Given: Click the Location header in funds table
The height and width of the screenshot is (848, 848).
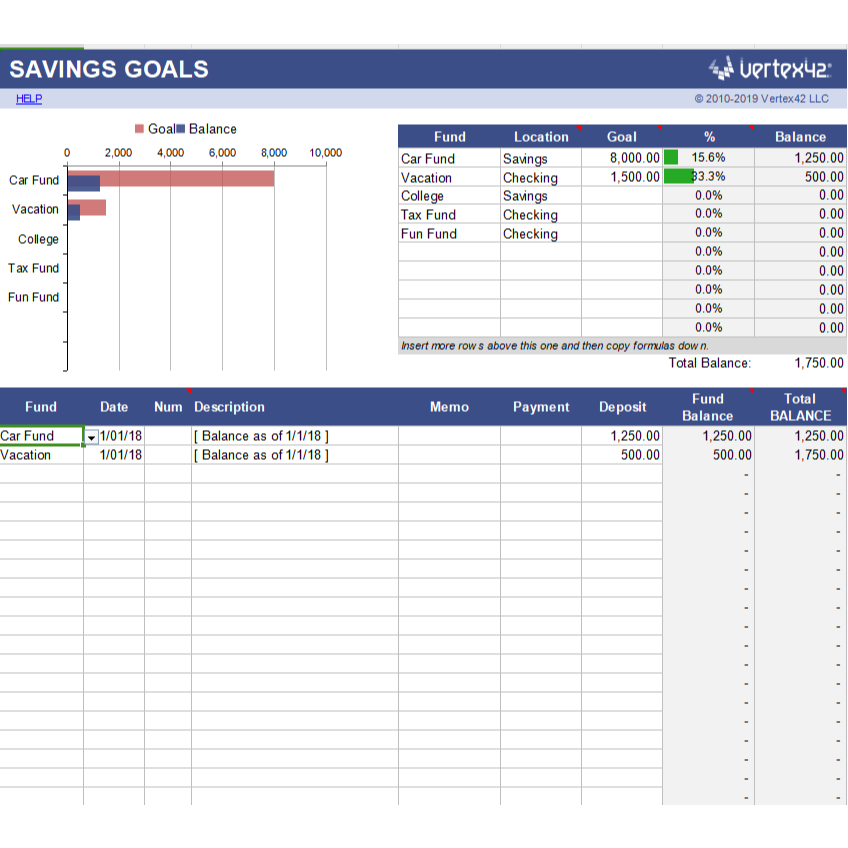Looking at the screenshot, I should click(541, 137).
